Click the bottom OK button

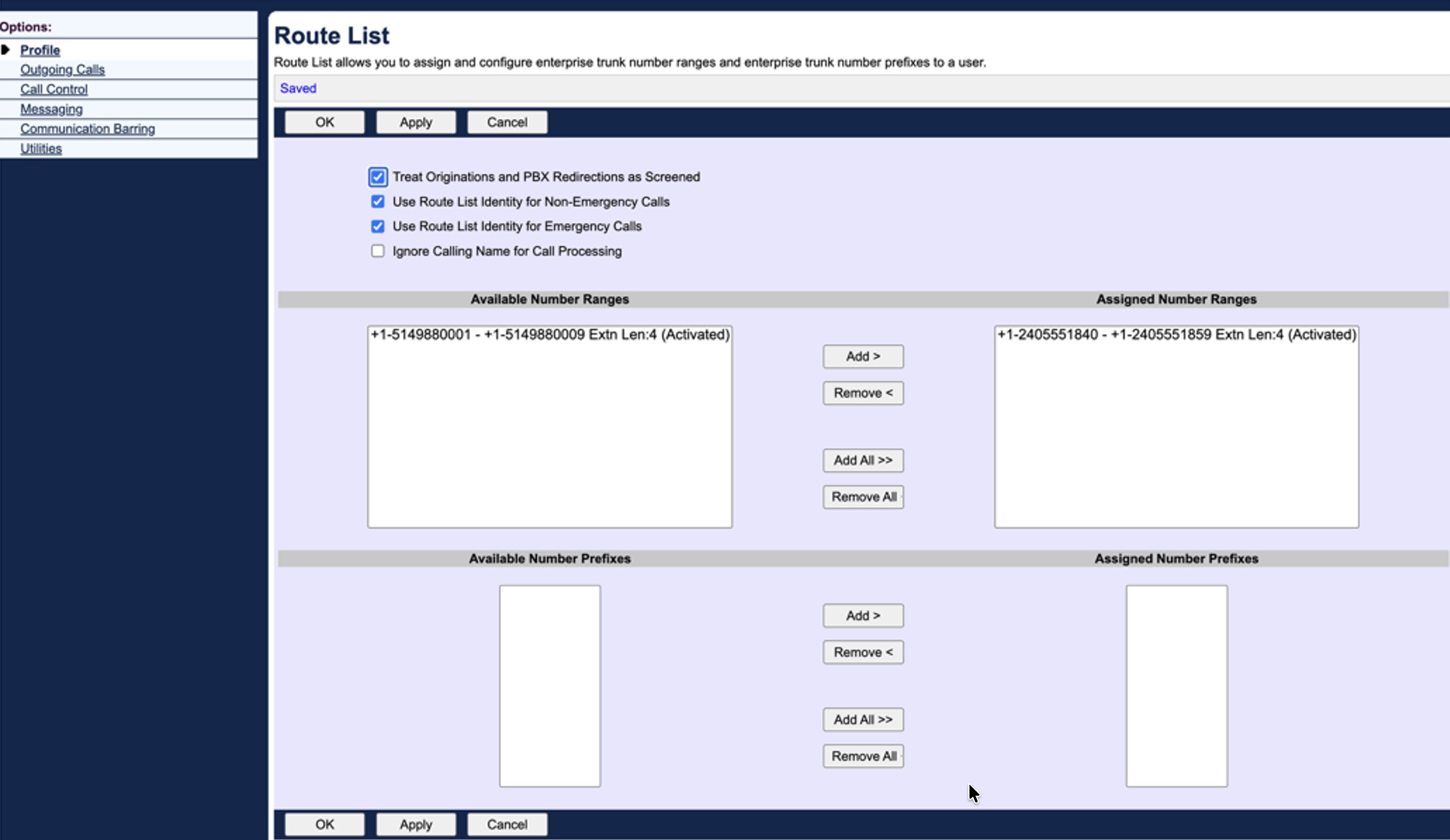pos(325,824)
